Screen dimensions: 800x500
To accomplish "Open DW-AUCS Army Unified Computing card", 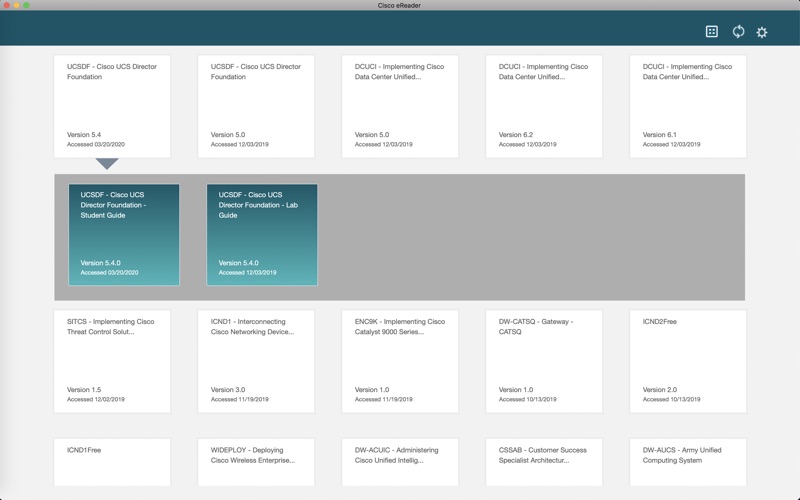I will click(688, 462).
